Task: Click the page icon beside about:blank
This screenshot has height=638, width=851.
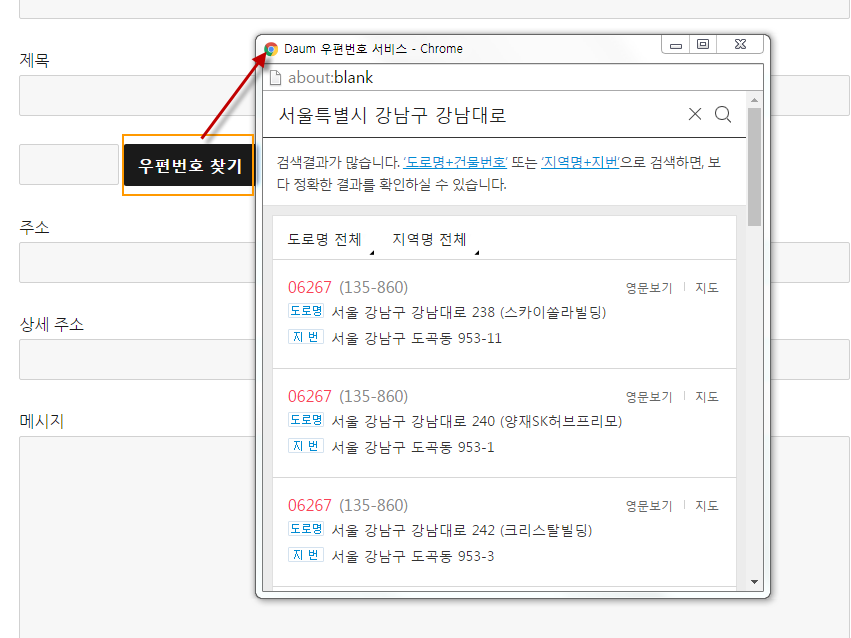Action: [276, 78]
